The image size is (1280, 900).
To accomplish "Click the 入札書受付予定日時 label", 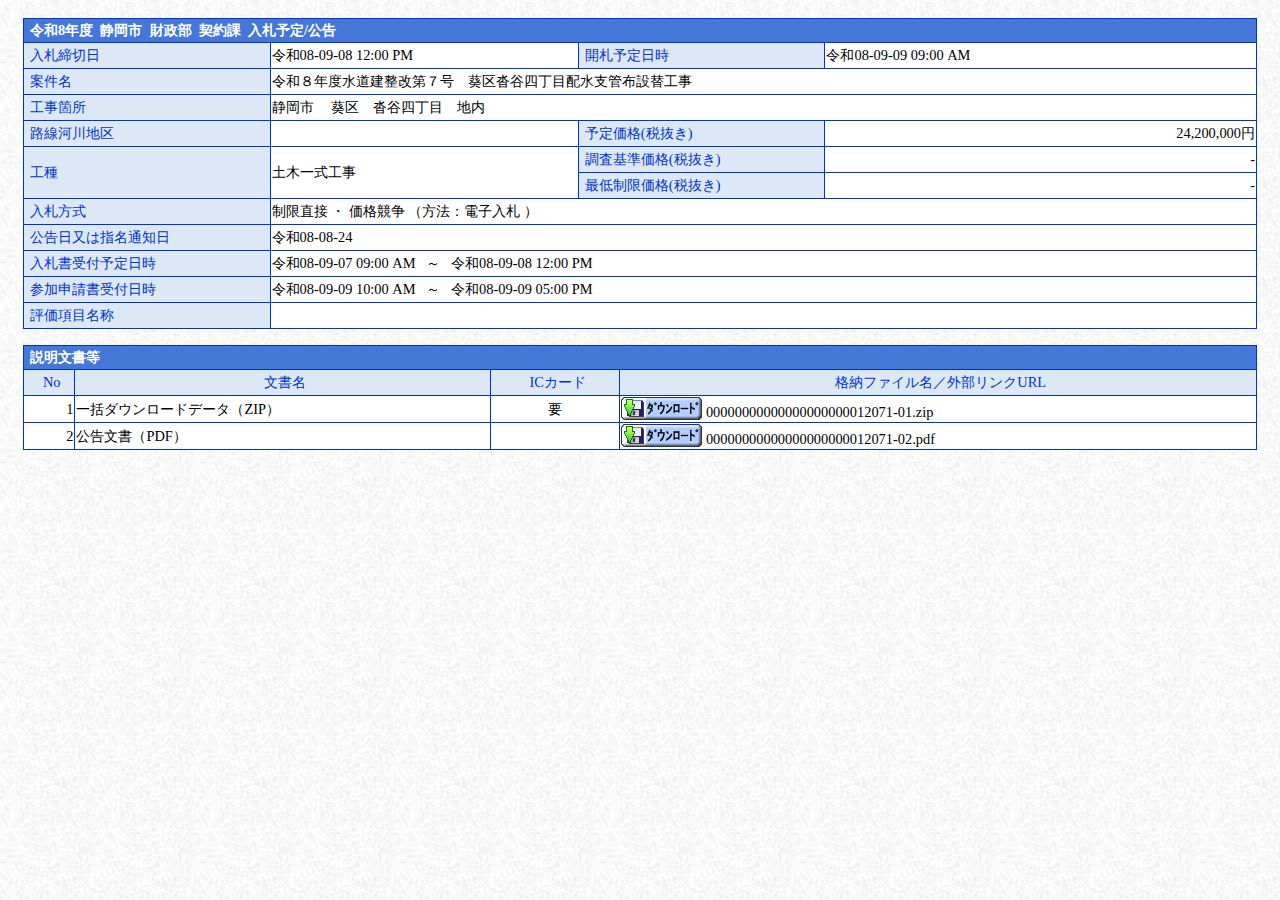I will (x=93, y=264).
